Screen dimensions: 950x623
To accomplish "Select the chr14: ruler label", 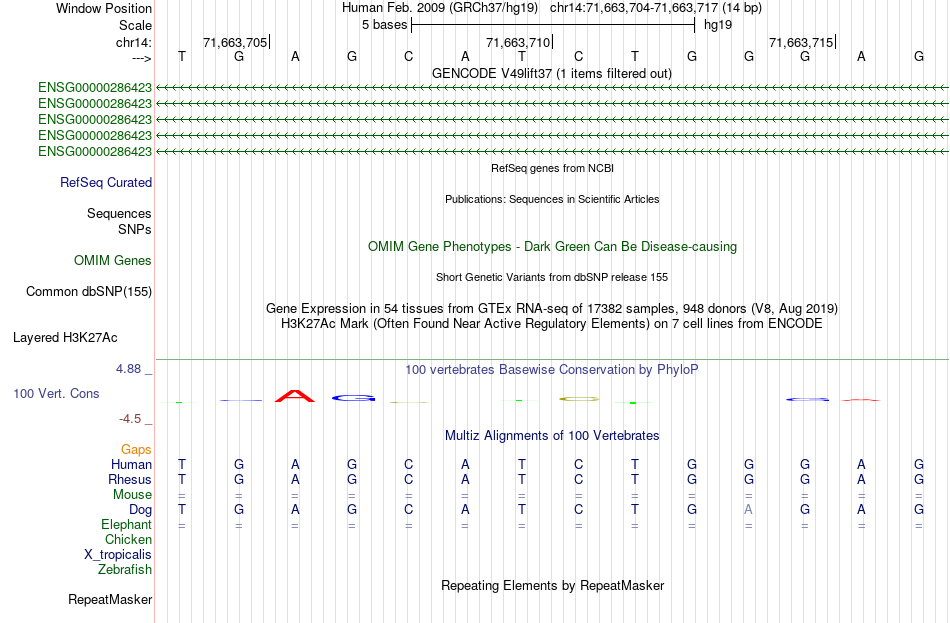I will [133, 42].
